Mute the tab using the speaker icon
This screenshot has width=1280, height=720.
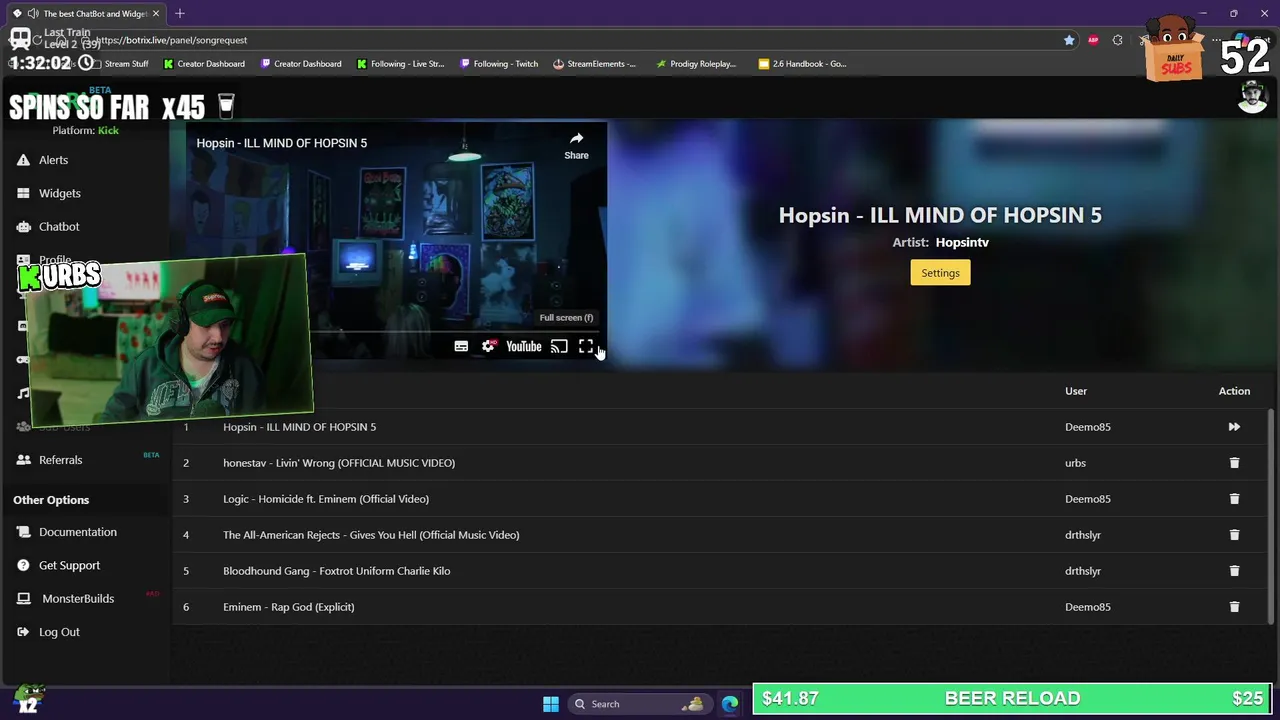33,14
